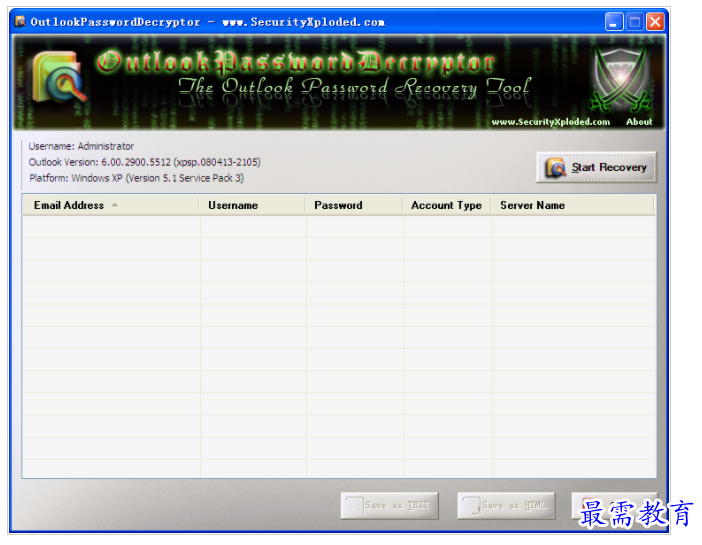The width and height of the screenshot is (702, 545).
Task: Sort by Password column header
Action: 354,205
